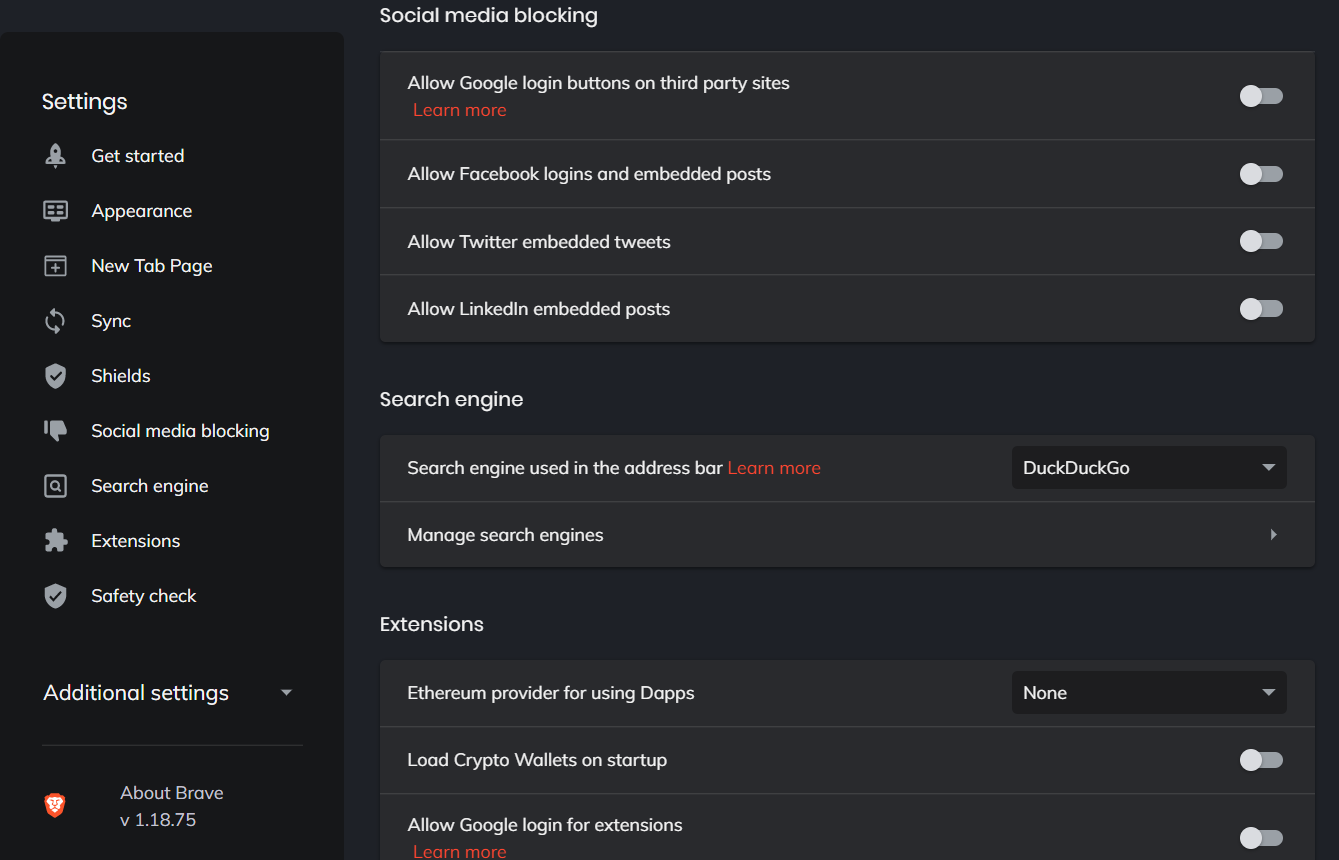
Task: Enable Load Crypto Wallets on startup
Action: coord(1260,760)
